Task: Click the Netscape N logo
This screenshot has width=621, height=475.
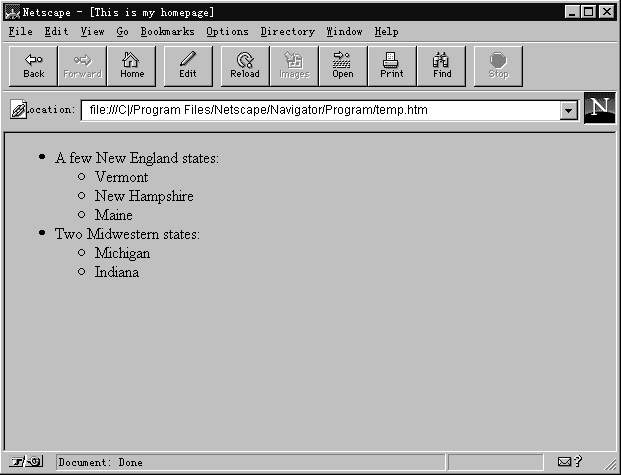Action: coord(598,108)
